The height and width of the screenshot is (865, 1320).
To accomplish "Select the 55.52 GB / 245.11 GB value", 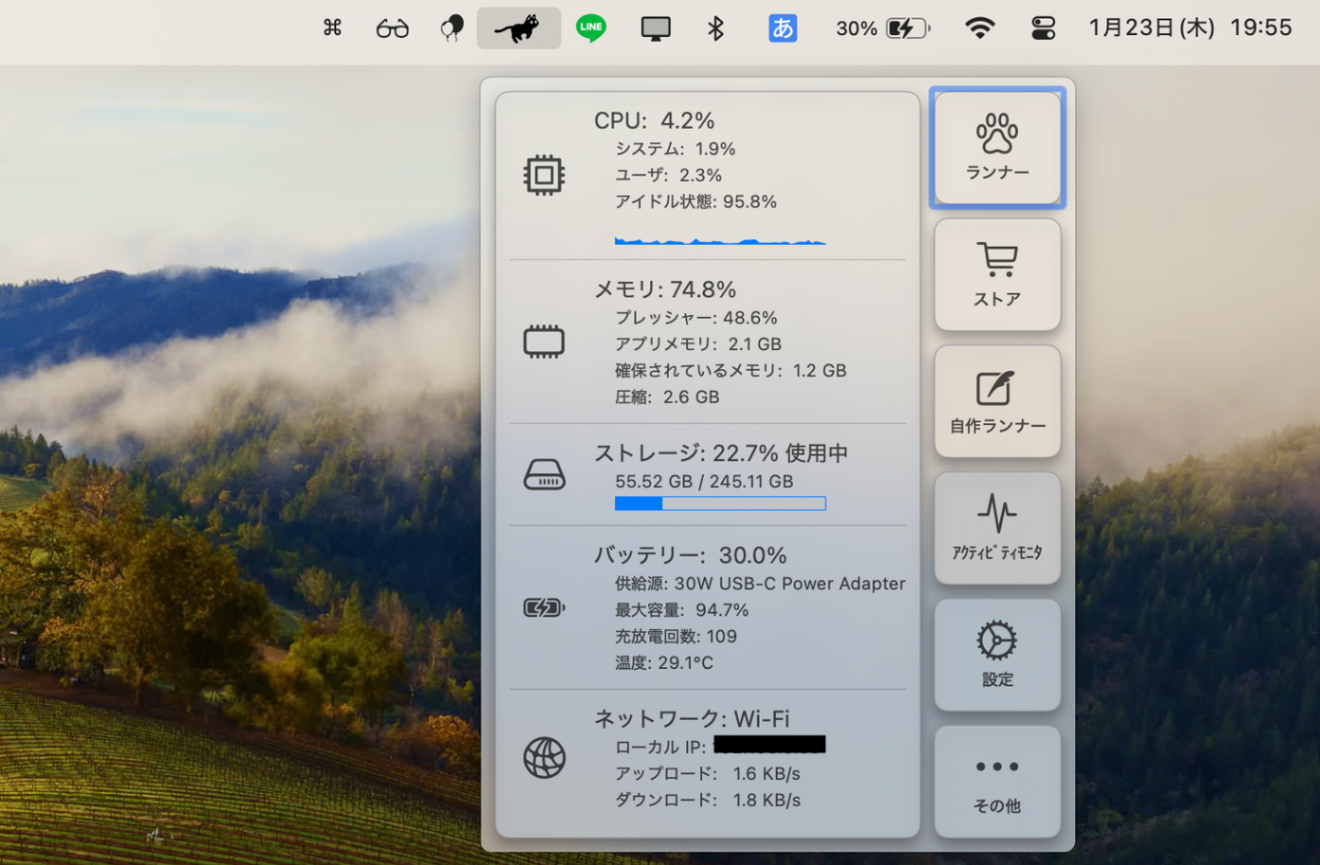I will tap(704, 481).
